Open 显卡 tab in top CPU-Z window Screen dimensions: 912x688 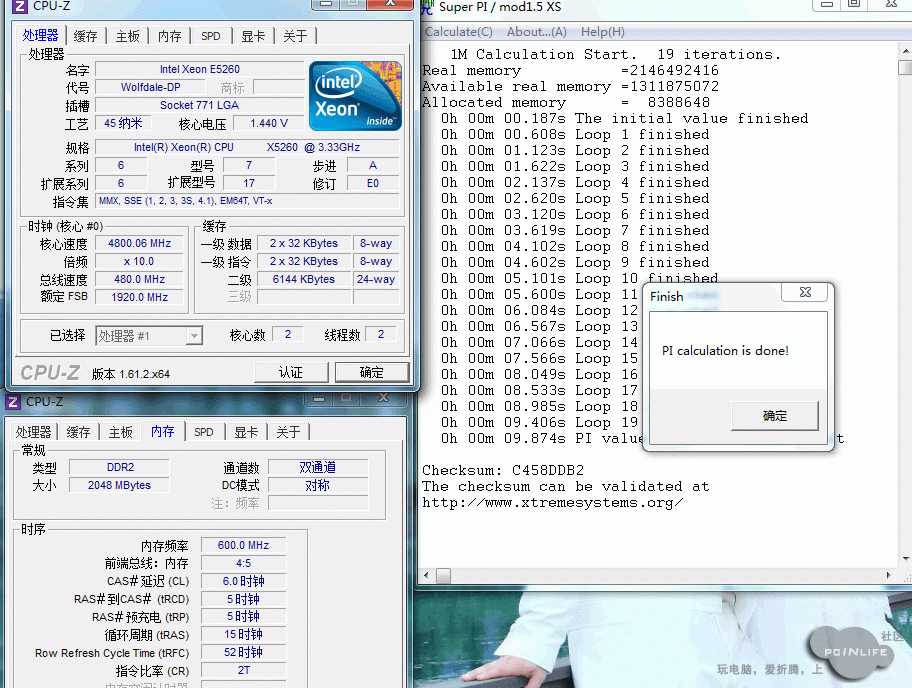point(253,36)
